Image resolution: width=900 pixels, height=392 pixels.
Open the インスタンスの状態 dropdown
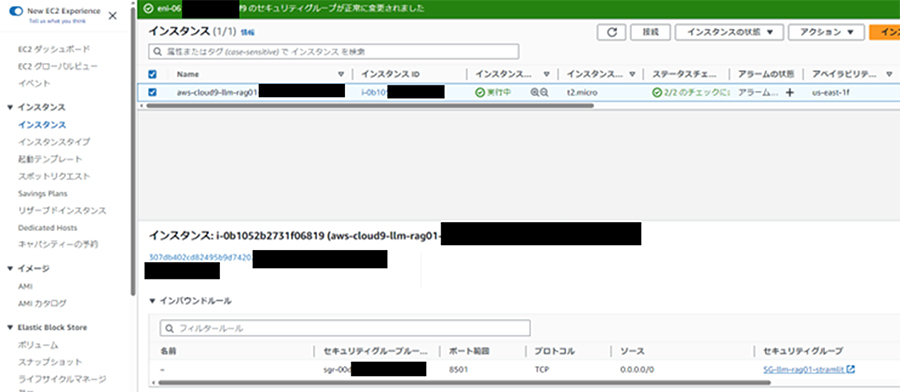729,32
